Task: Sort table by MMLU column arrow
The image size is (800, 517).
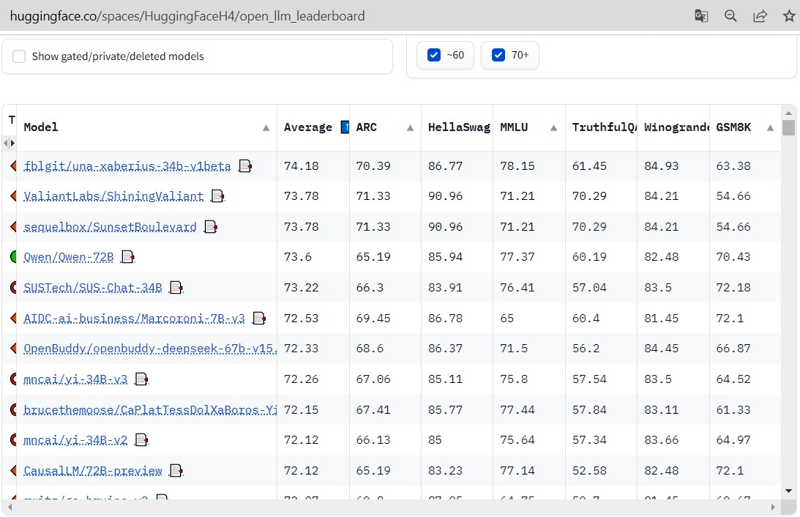Action: coord(554,128)
